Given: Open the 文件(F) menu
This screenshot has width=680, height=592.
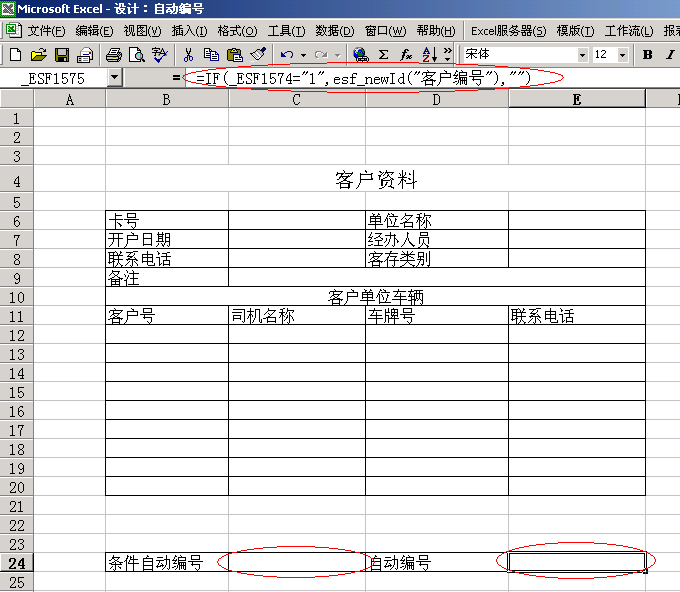Looking at the screenshot, I should point(46,31).
